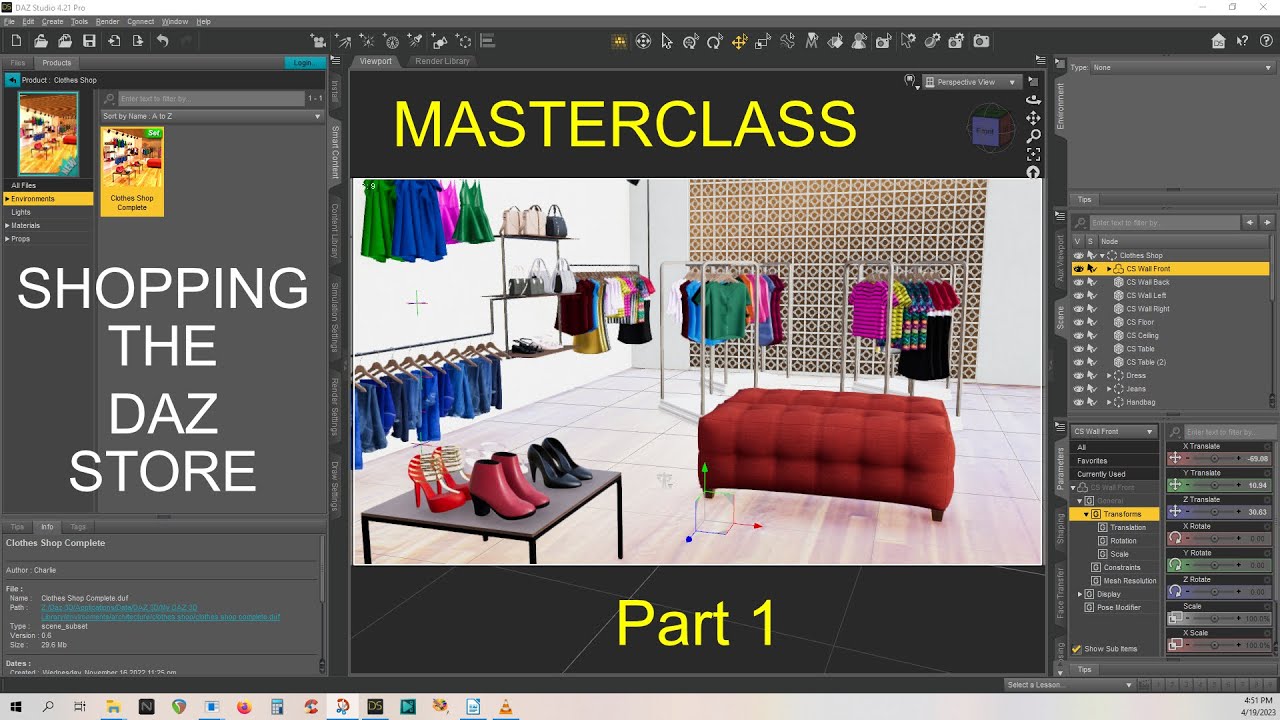
Task: Click Clothes Shop Complete thumbnail
Action: 132,171
